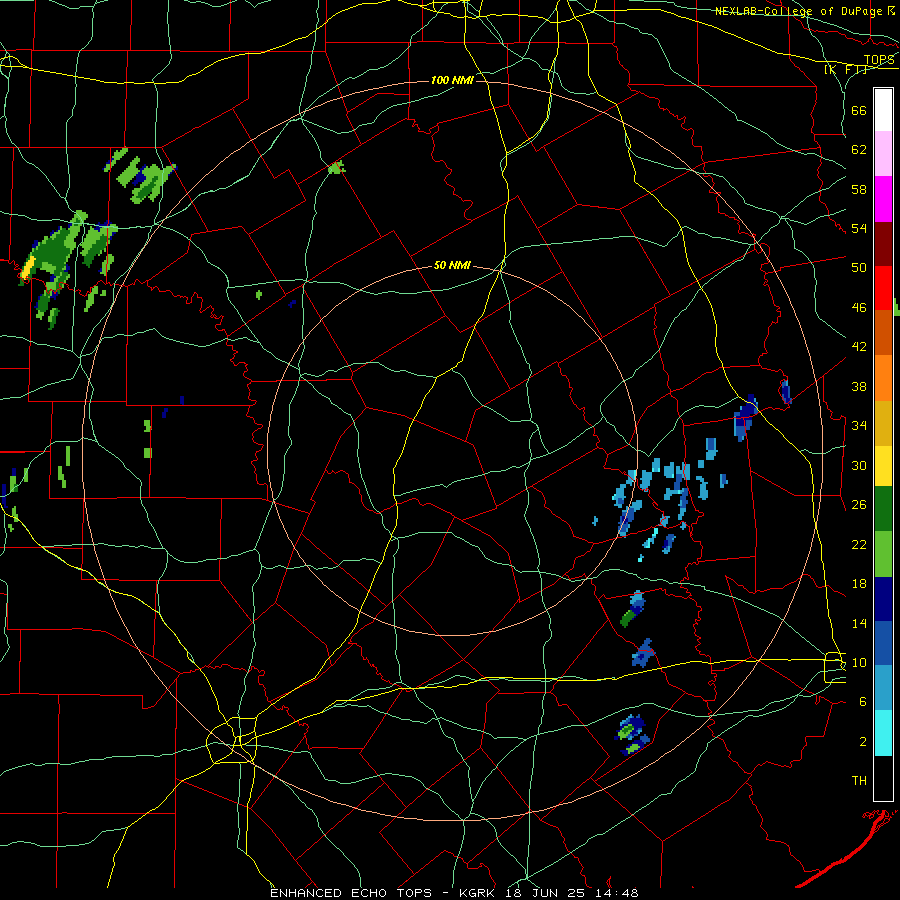The width and height of the screenshot is (900, 900).
Task: Click the 'TH' legend label
Action: coord(859,780)
